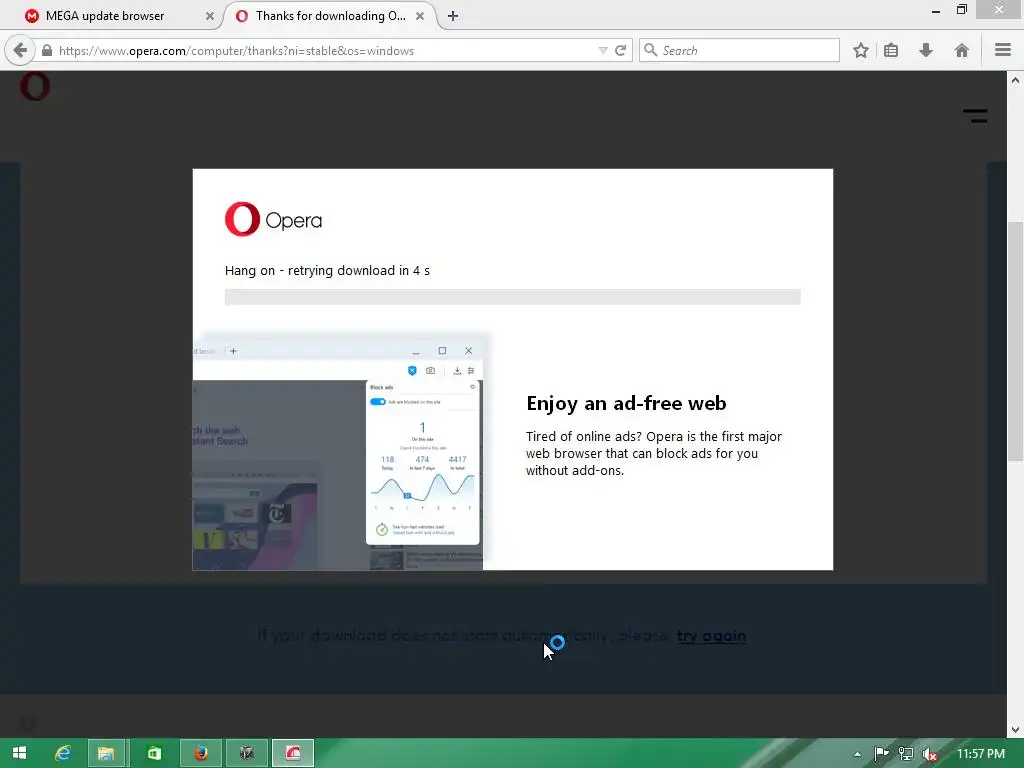
Task: Click the padlock site identity icon
Action: click(x=46, y=50)
